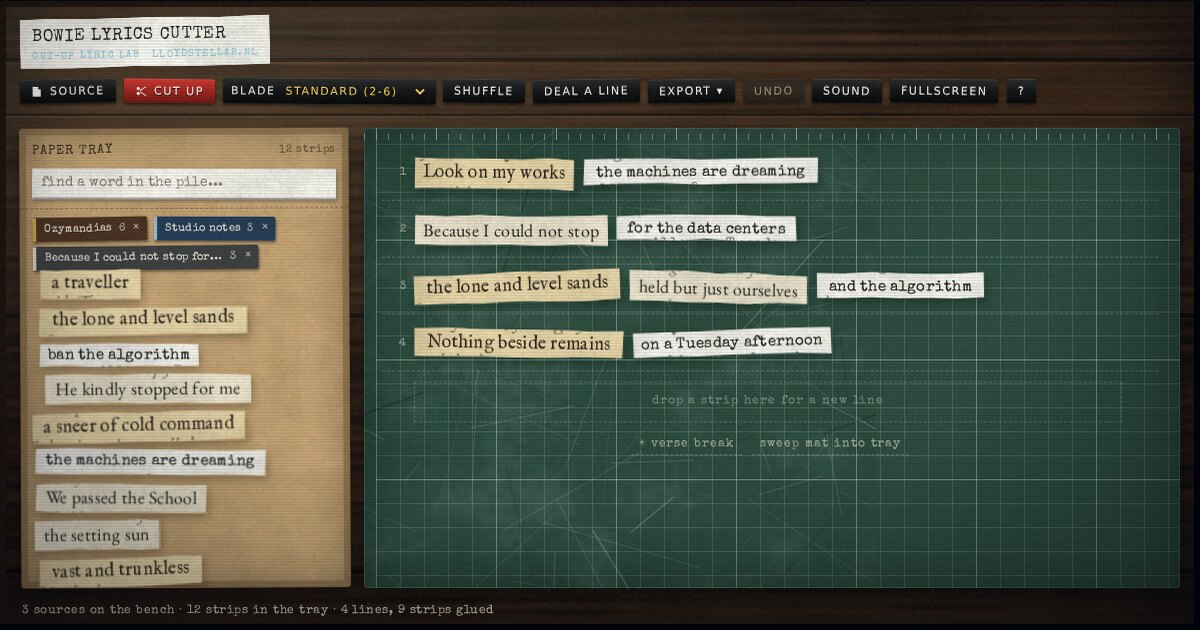
Task: Click the red Cut Up scissors button
Action: click(169, 91)
